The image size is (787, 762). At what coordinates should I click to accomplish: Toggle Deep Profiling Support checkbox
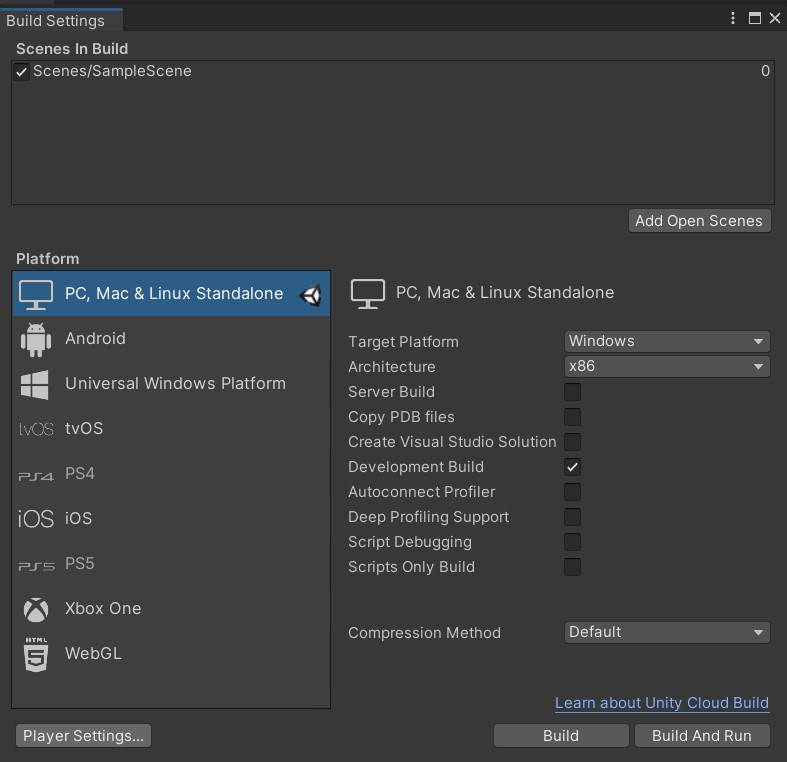tap(572, 517)
